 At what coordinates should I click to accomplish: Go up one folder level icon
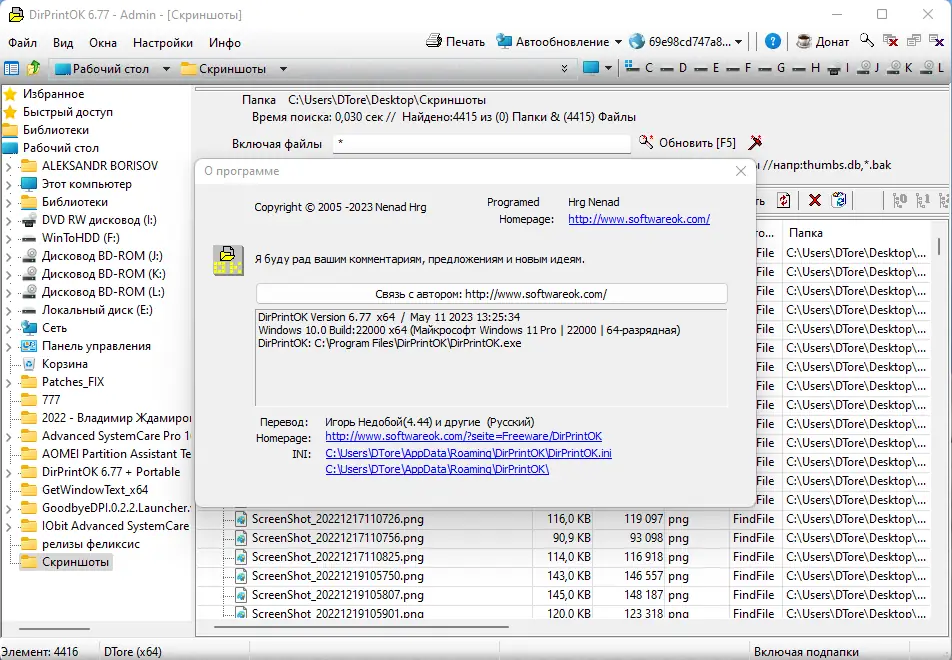33,67
